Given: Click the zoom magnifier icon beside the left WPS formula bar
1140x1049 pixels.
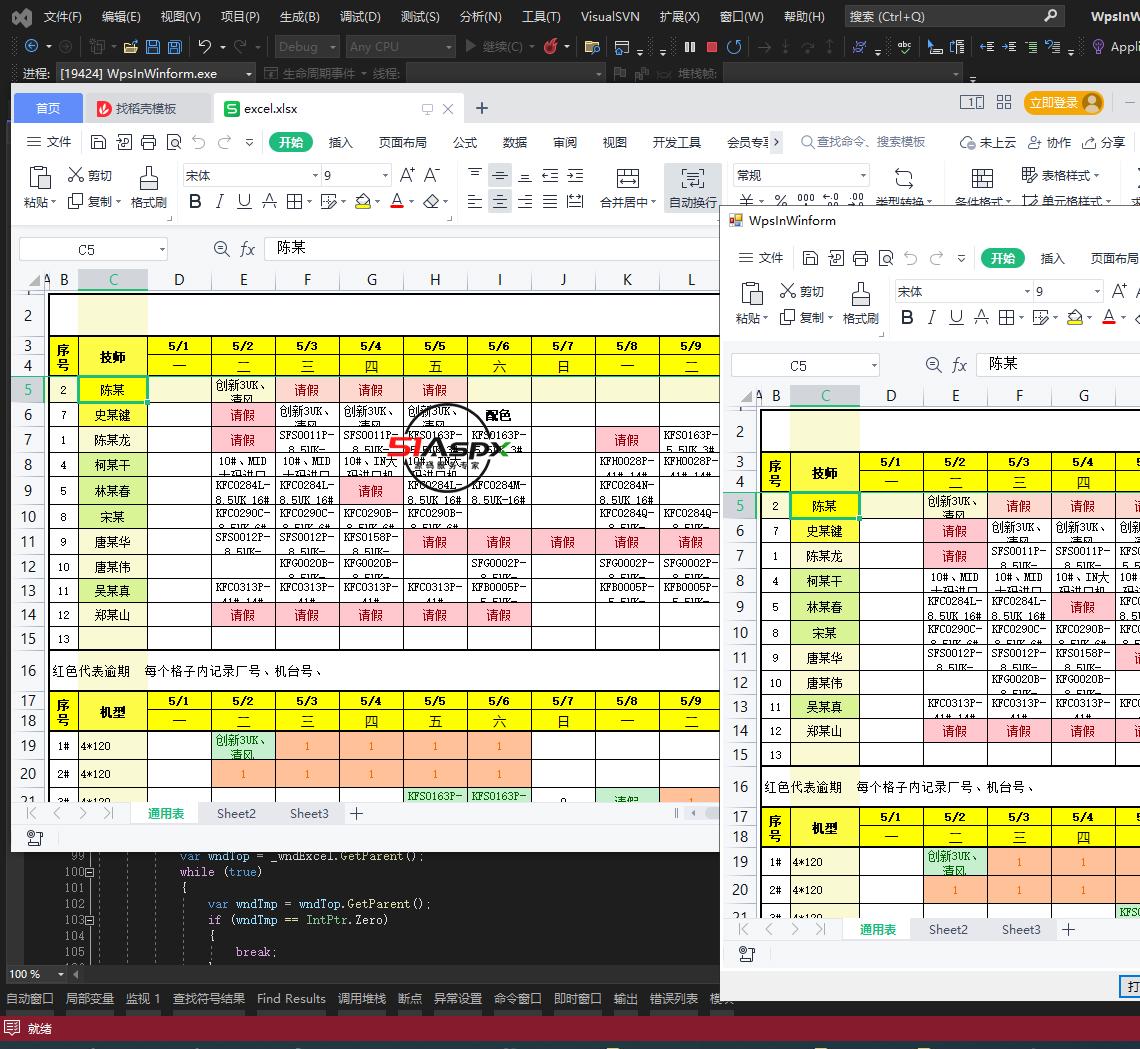Looking at the screenshot, I should pyautogui.click(x=222, y=249).
